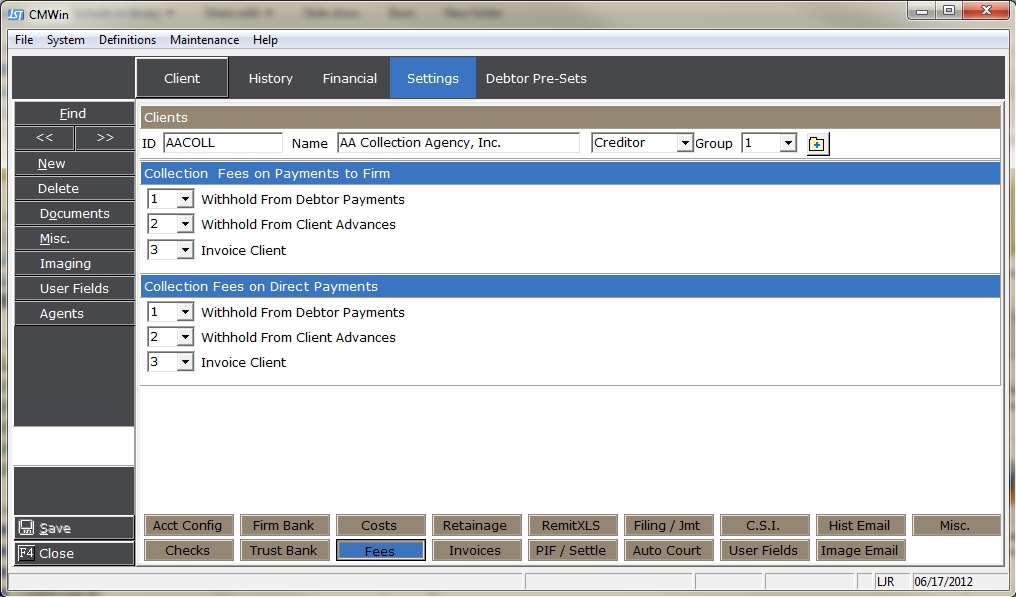
Task: Click the folder-plus icon beside the Group field
Action: (817, 144)
